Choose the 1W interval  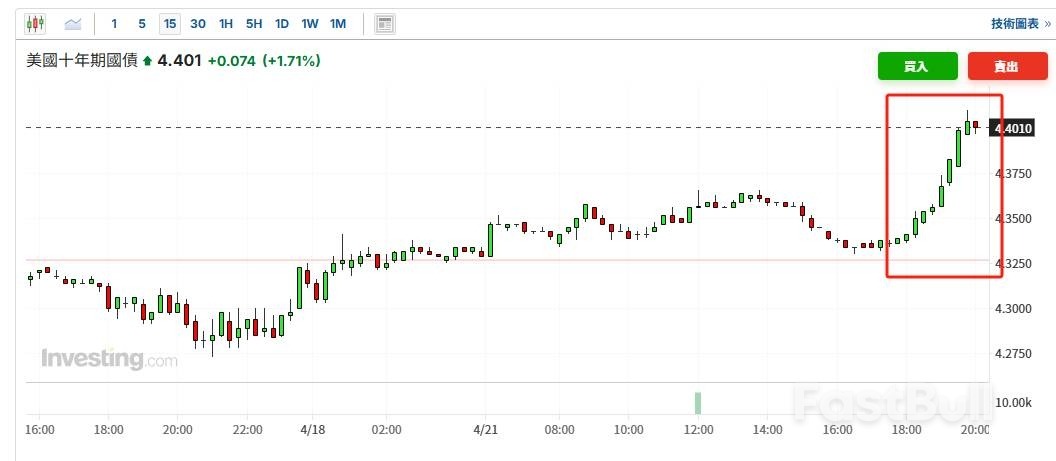[x=310, y=23]
